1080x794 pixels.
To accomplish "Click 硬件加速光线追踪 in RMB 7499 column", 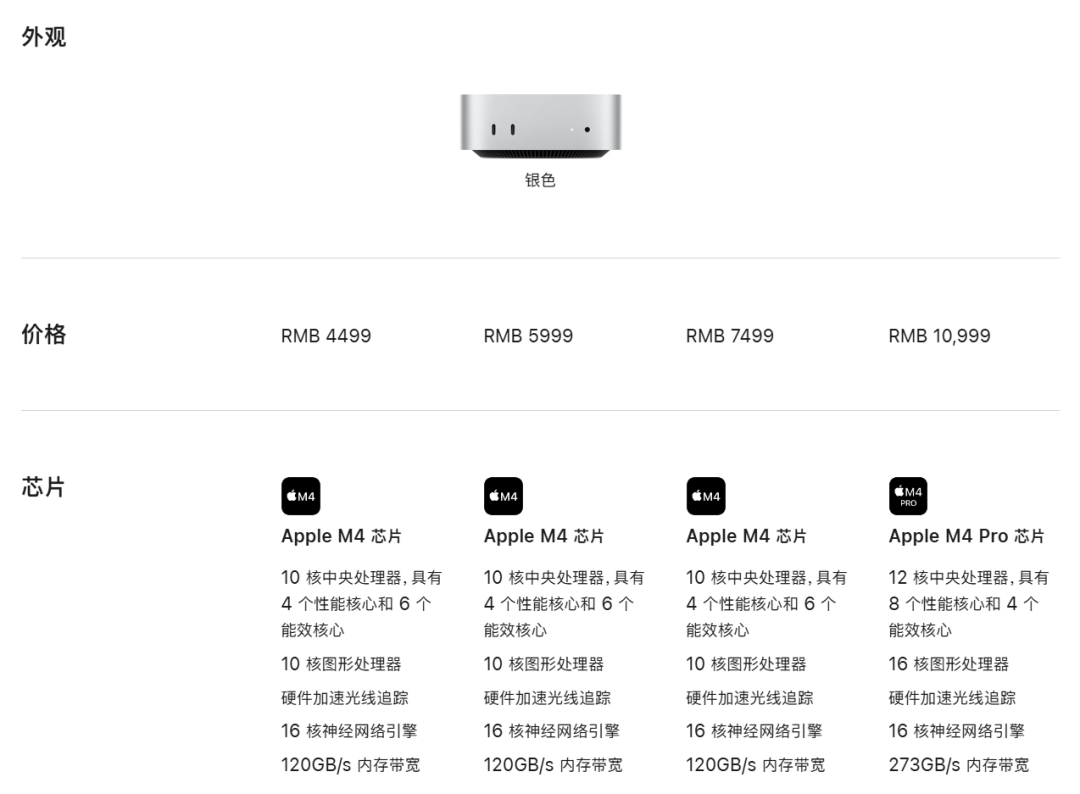I will click(x=749, y=698).
